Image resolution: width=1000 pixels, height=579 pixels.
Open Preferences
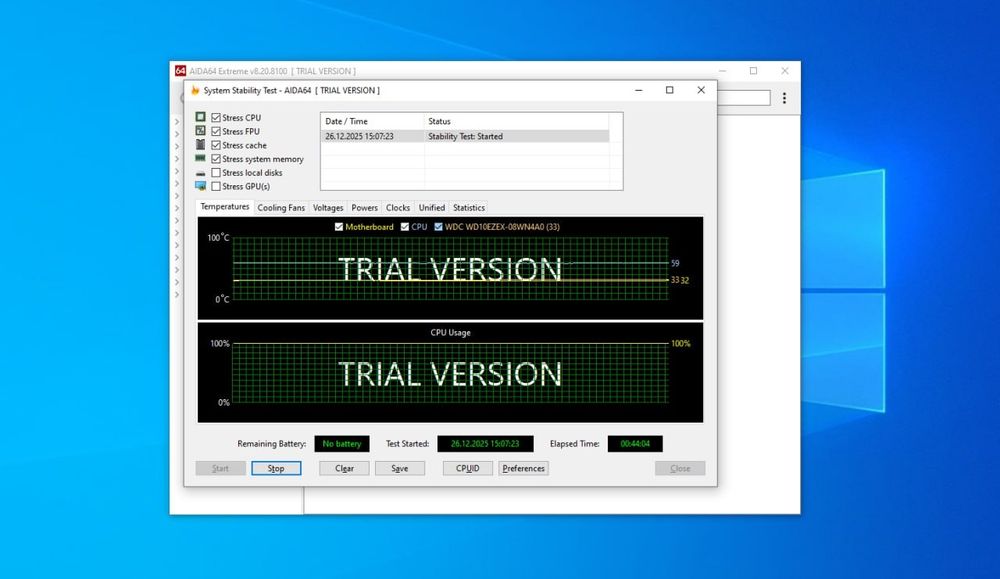[524, 468]
